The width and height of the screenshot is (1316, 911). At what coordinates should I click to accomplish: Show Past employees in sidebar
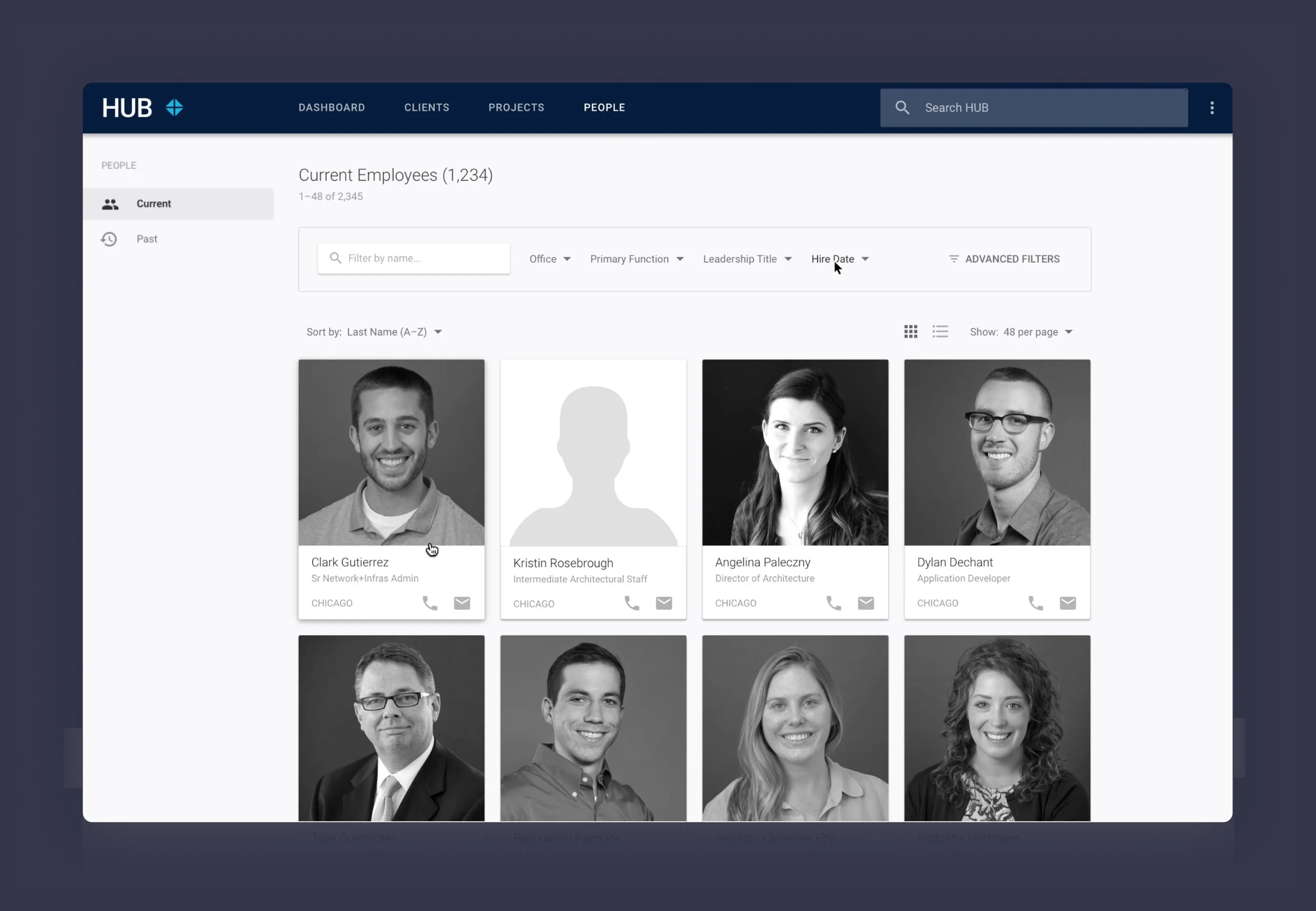coord(147,239)
